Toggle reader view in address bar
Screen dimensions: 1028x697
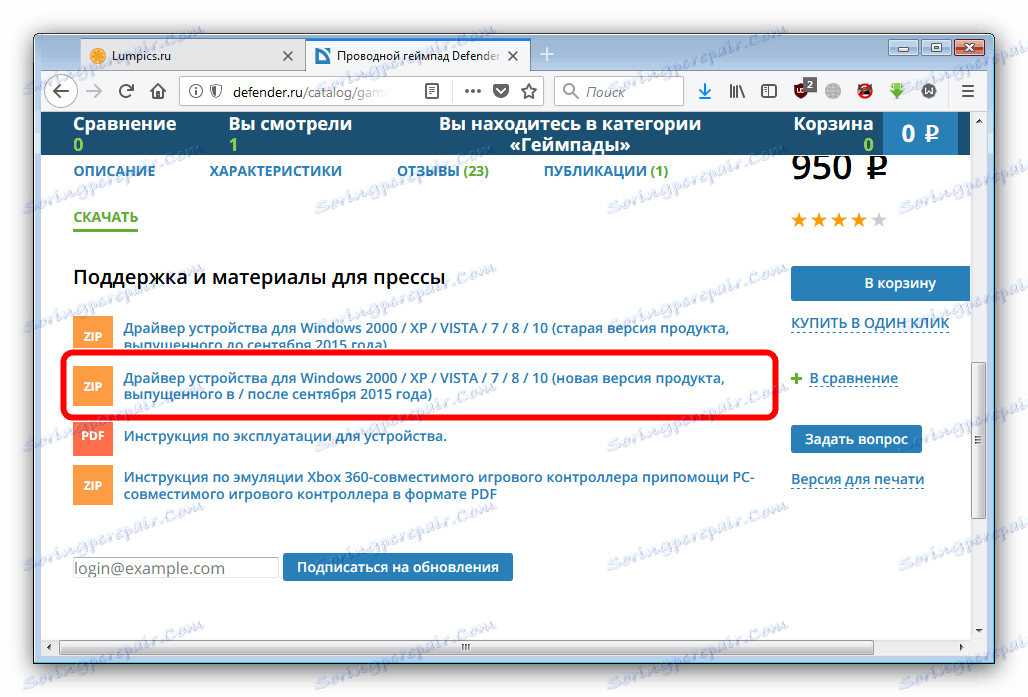(x=431, y=91)
